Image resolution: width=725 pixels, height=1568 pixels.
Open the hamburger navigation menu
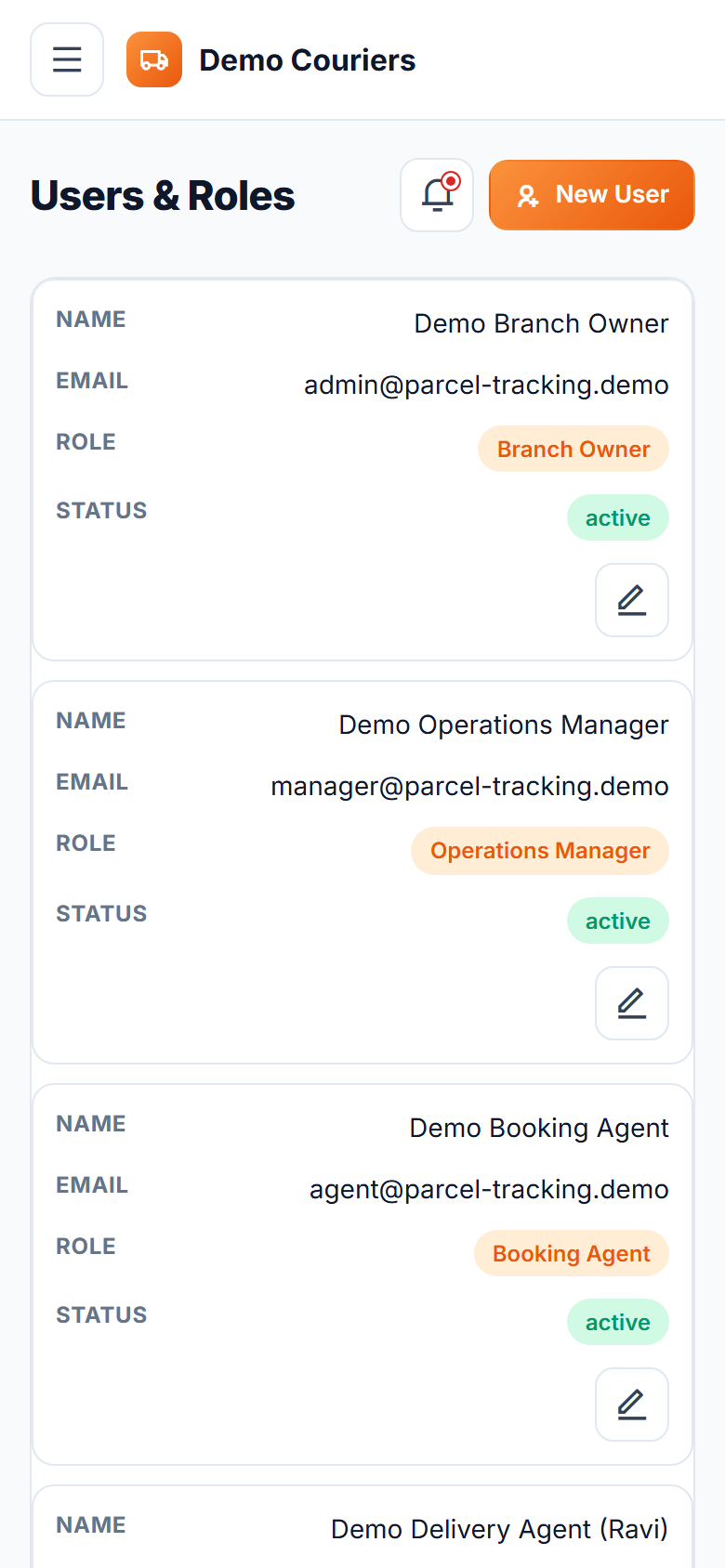tap(67, 59)
